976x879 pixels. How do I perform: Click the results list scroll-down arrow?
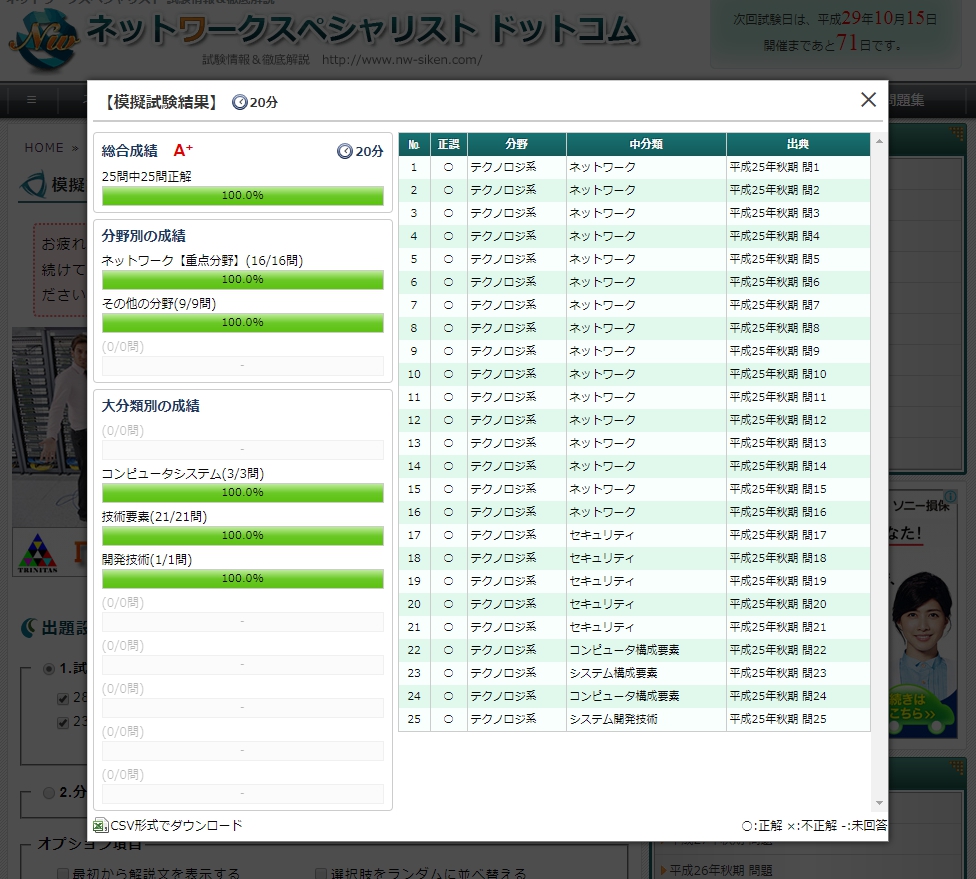879,803
